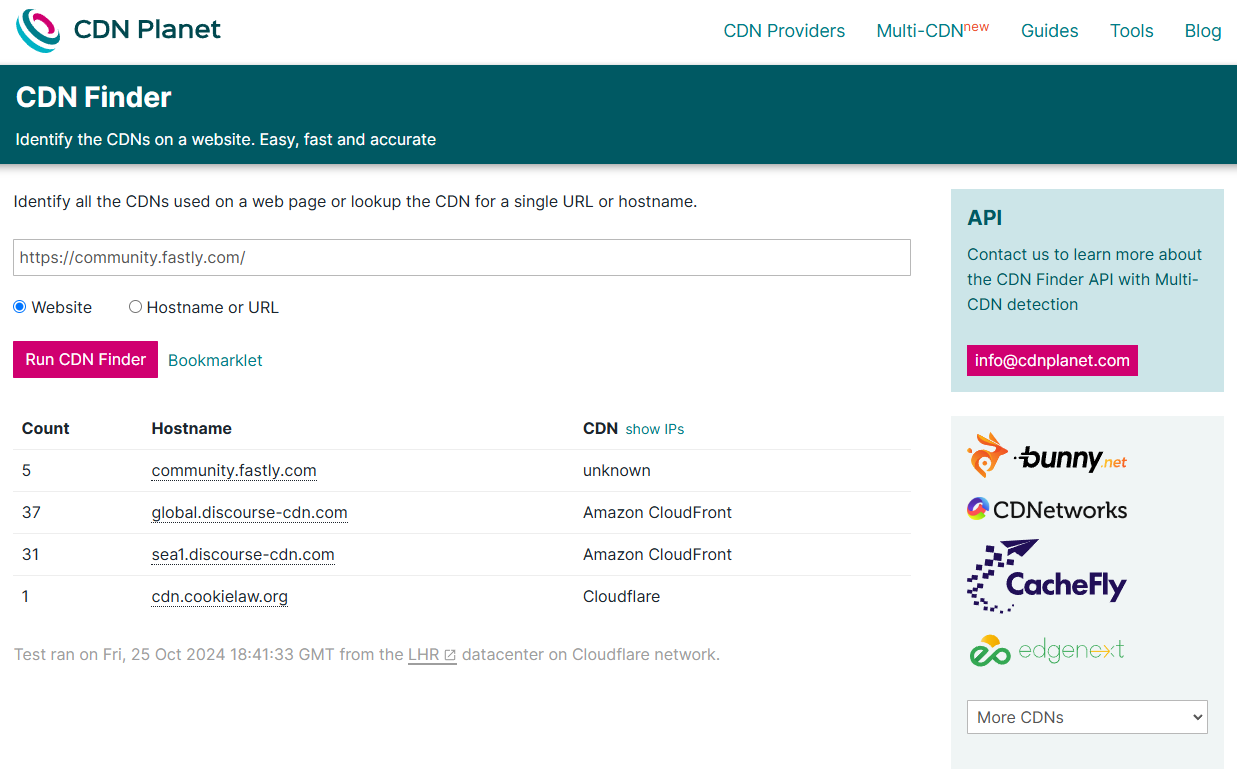Select Amazon CloudFront in the sea1.discourse-cdn.com row

pyautogui.click(x=657, y=554)
